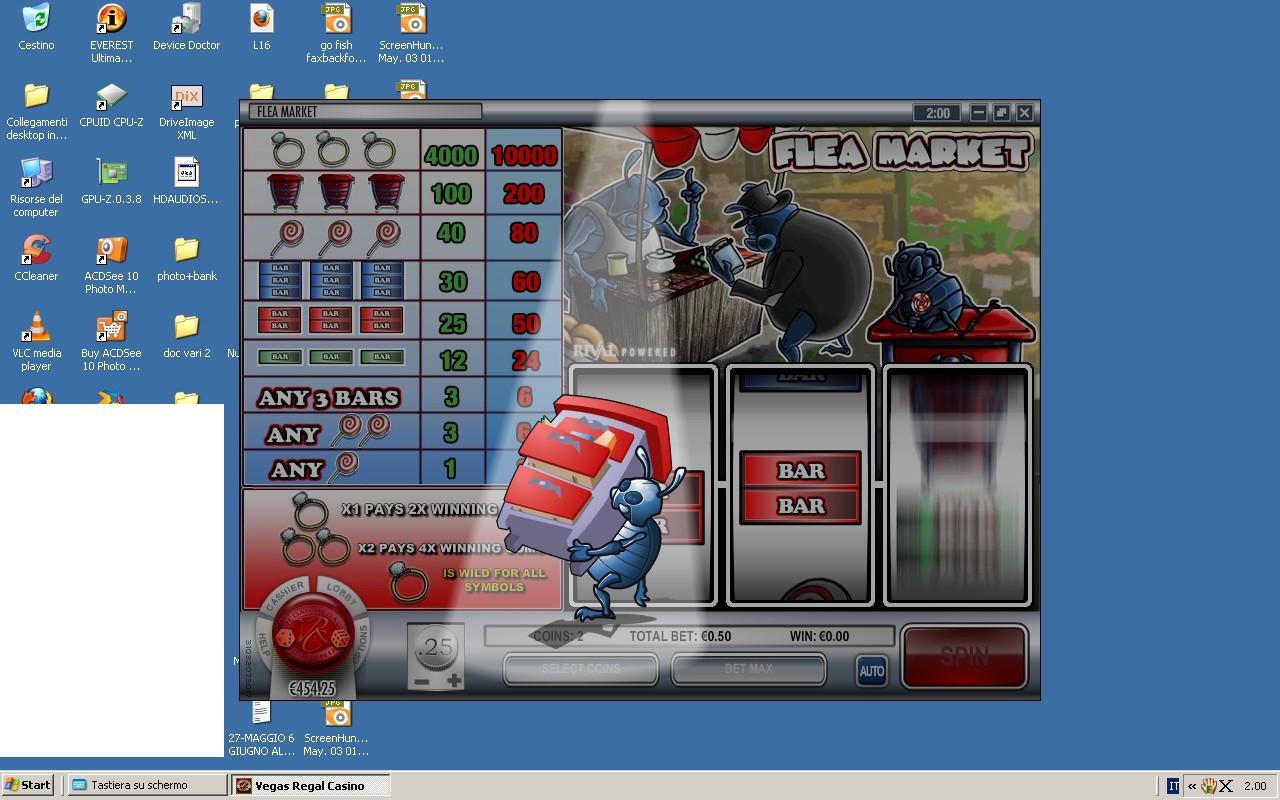Turn on AUTO spin mode
1280x800 pixels.
871,670
